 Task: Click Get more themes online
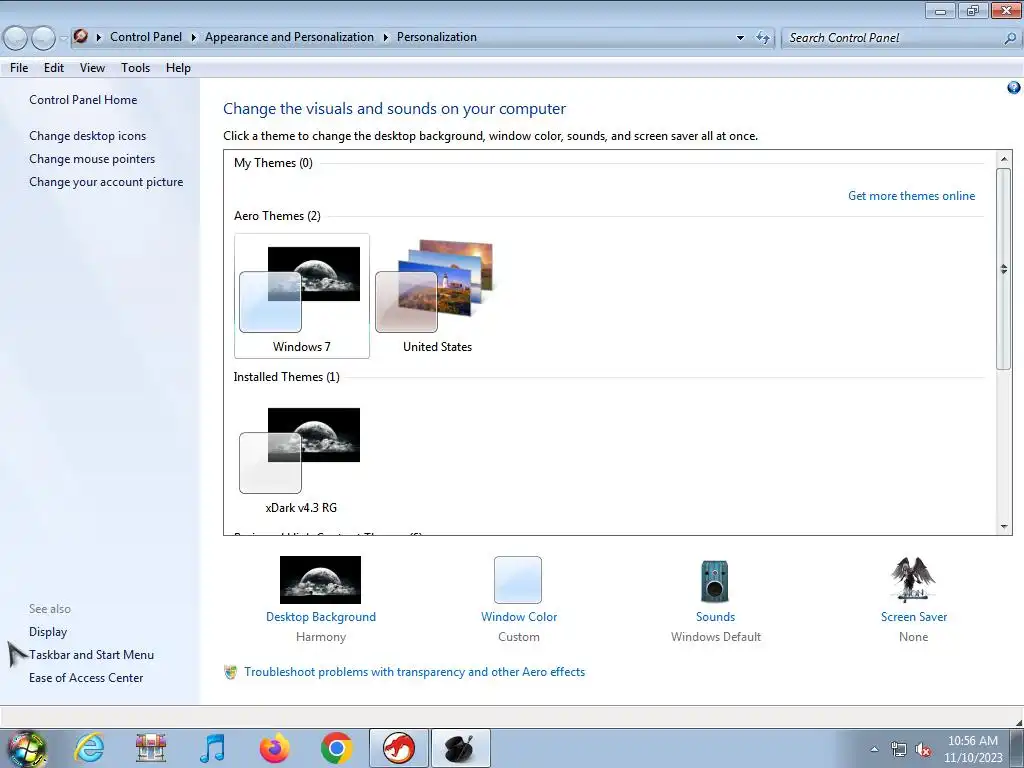pyautogui.click(x=911, y=196)
